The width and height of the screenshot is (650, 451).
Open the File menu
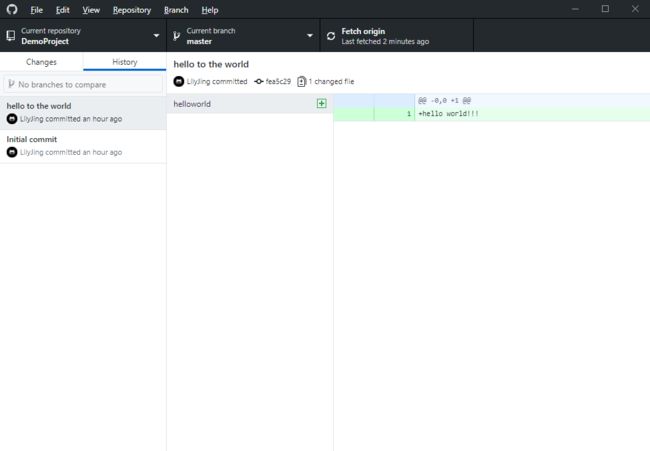click(x=36, y=10)
